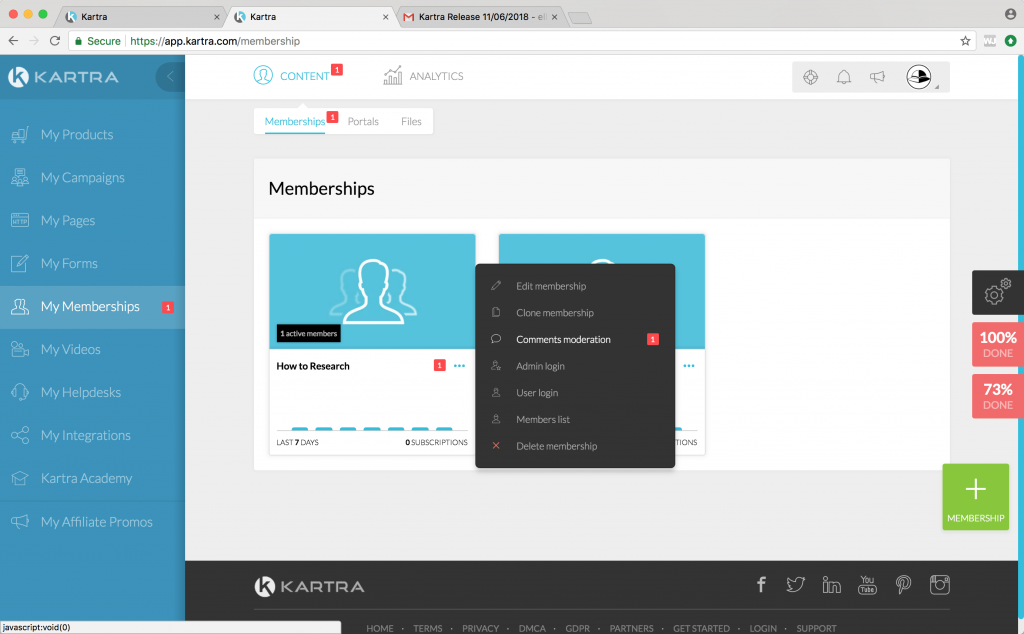Image resolution: width=1024 pixels, height=634 pixels.
Task: Open Kartra YouTube channel from footer
Action: [x=867, y=584]
